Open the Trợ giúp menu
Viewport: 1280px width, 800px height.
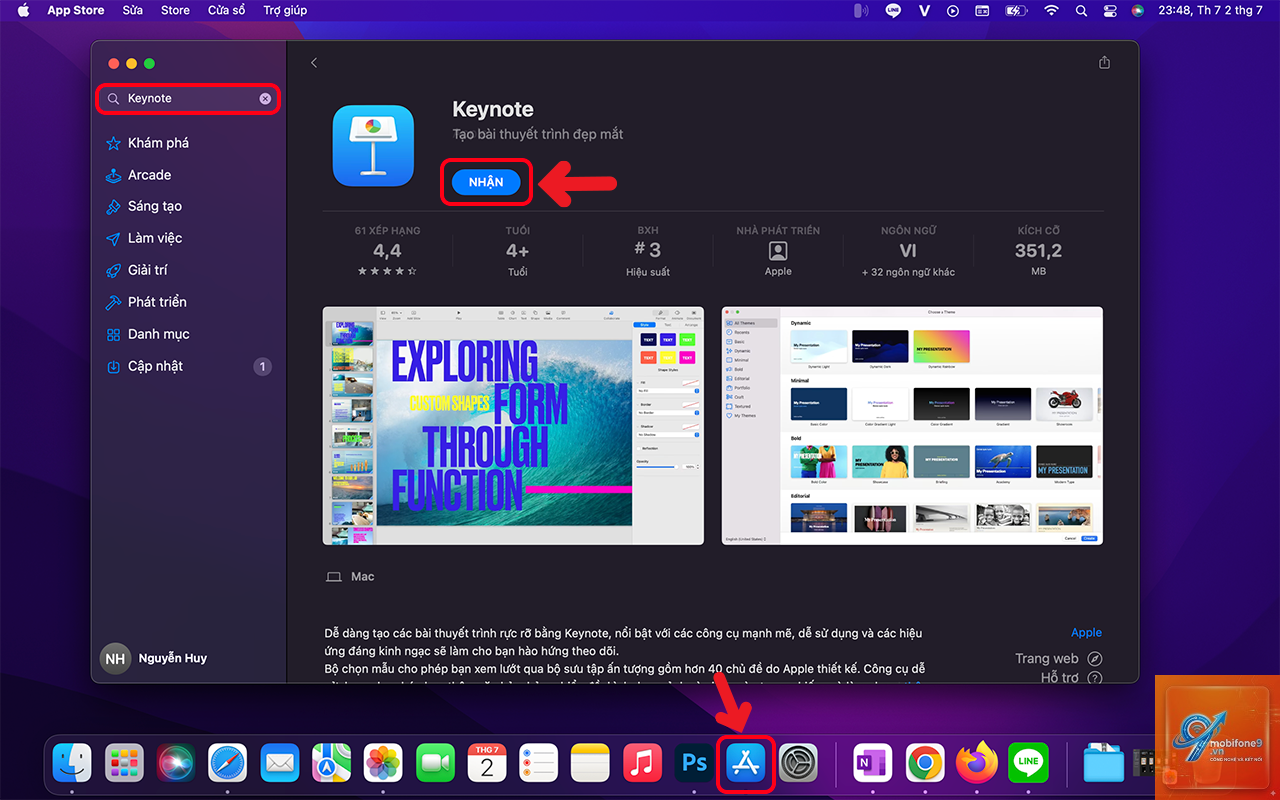[285, 10]
